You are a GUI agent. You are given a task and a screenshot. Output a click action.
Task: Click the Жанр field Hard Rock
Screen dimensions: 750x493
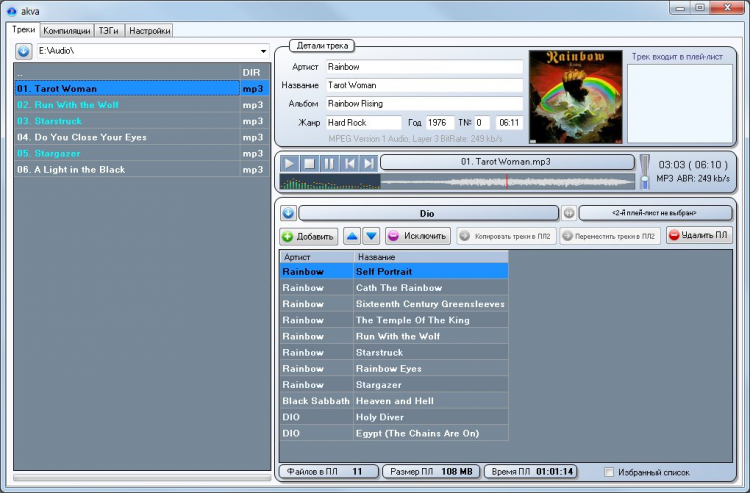pyautogui.click(x=364, y=122)
